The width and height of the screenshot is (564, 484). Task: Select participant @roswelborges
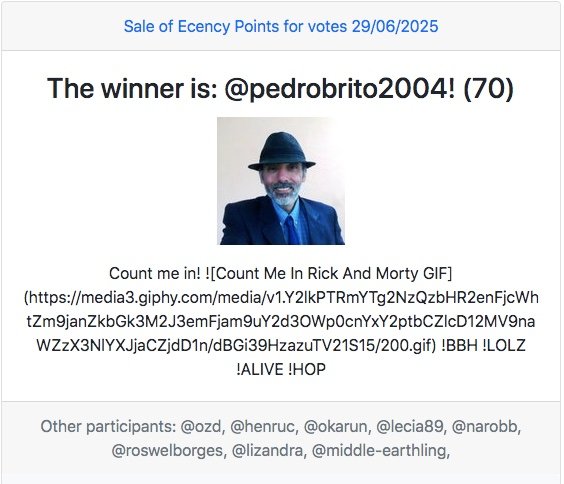coord(169,451)
